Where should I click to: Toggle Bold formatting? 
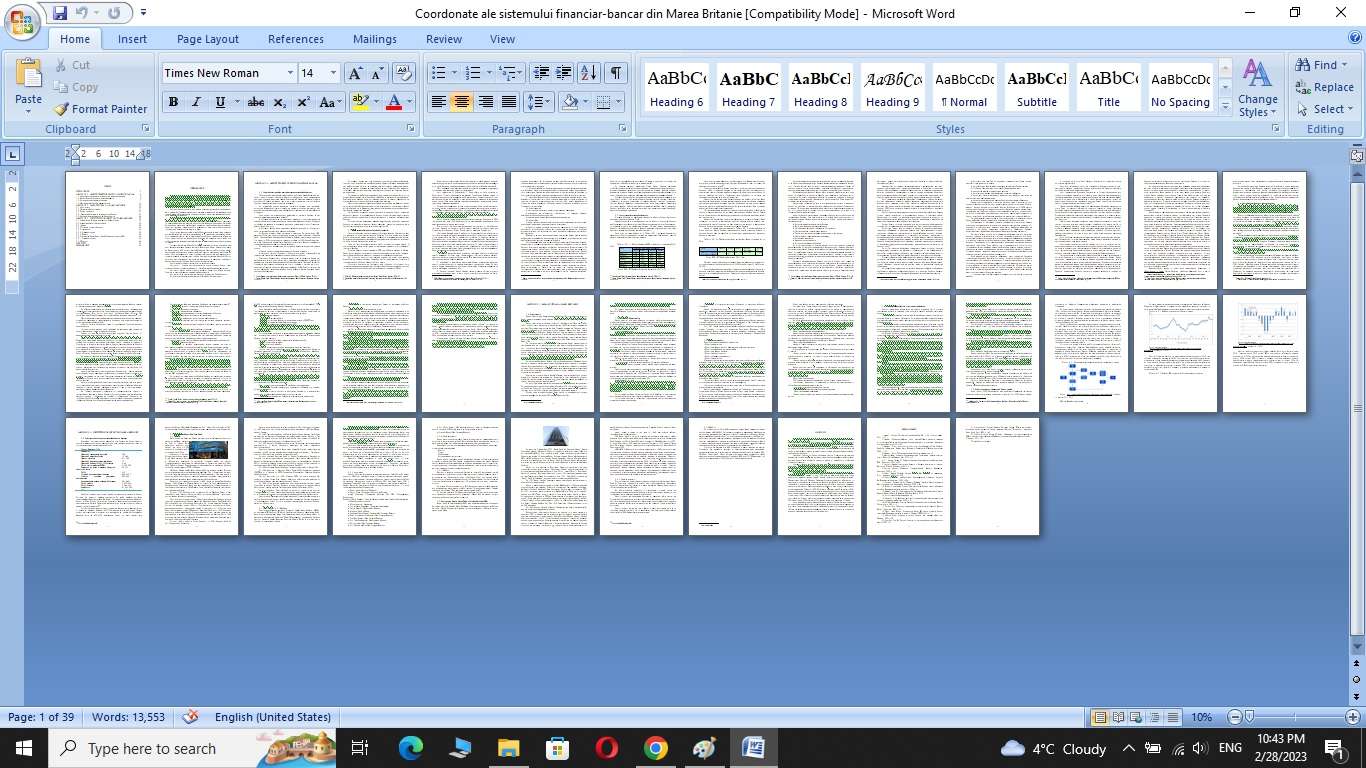point(173,102)
